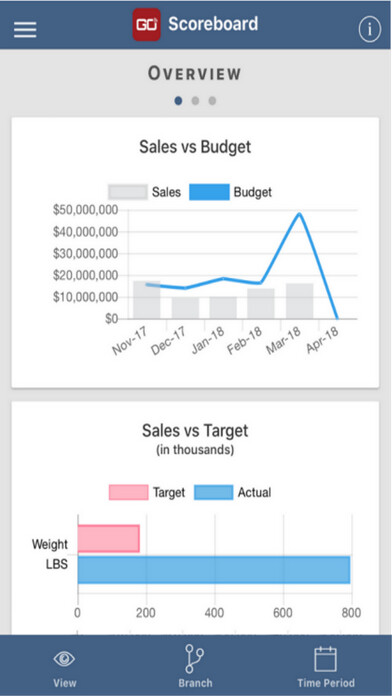Select the first page indicator dot
This screenshot has width=392, height=696.
tap(178, 101)
